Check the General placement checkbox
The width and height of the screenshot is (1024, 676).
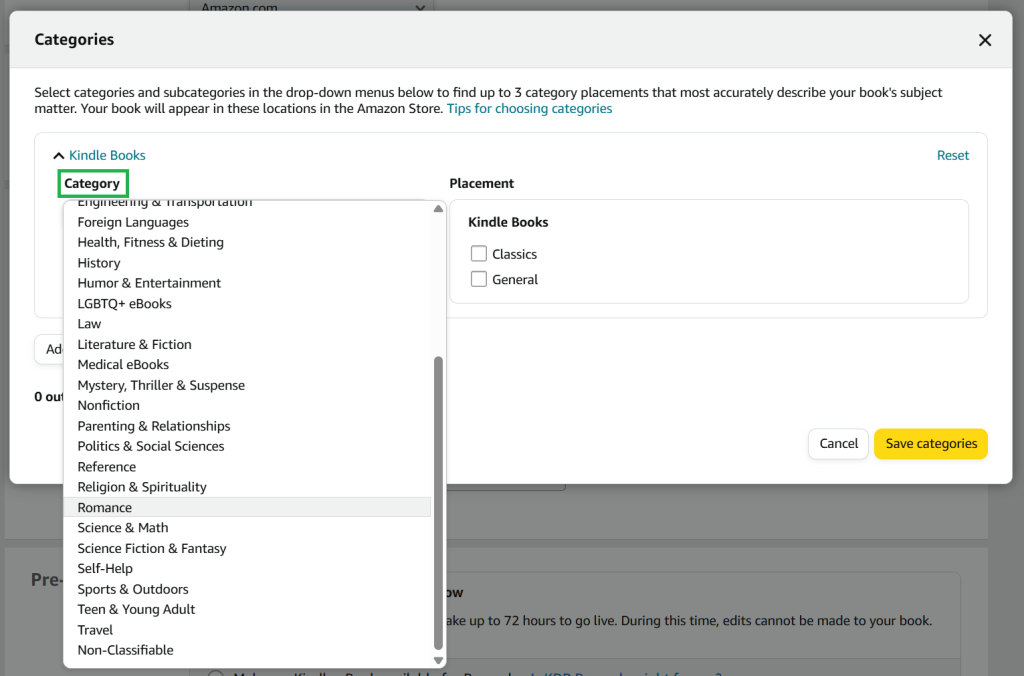[478, 278]
